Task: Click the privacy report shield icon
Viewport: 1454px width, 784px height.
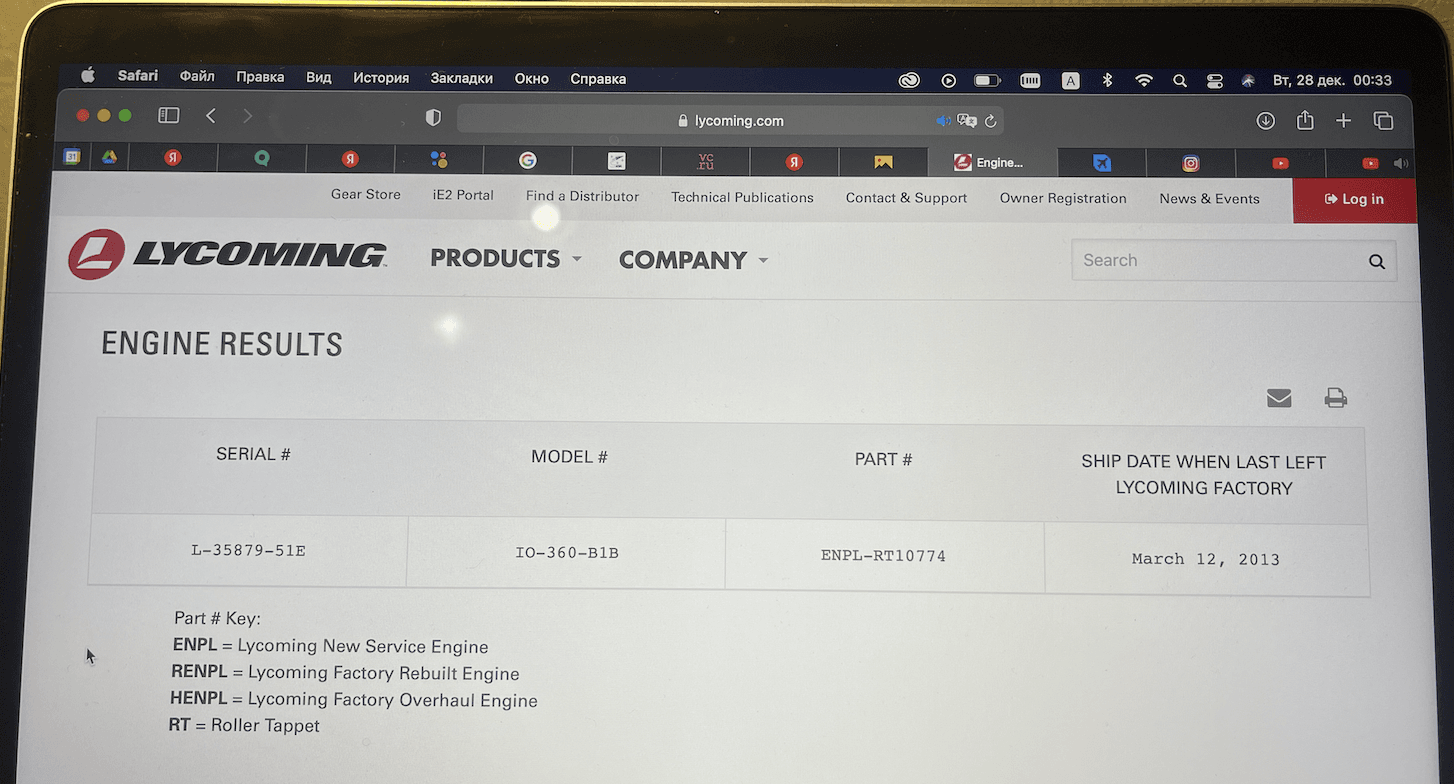Action: [x=433, y=118]
